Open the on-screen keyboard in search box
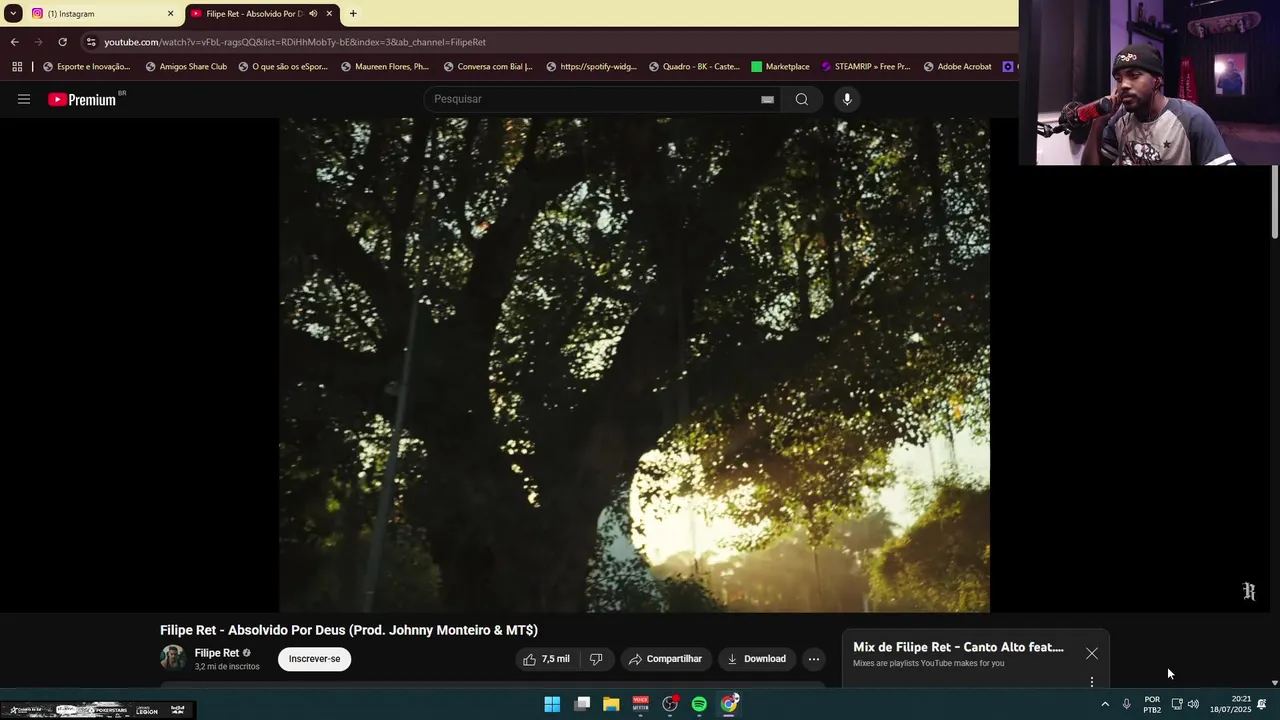This screenshot has width=1280, height=720. [767, 99]
